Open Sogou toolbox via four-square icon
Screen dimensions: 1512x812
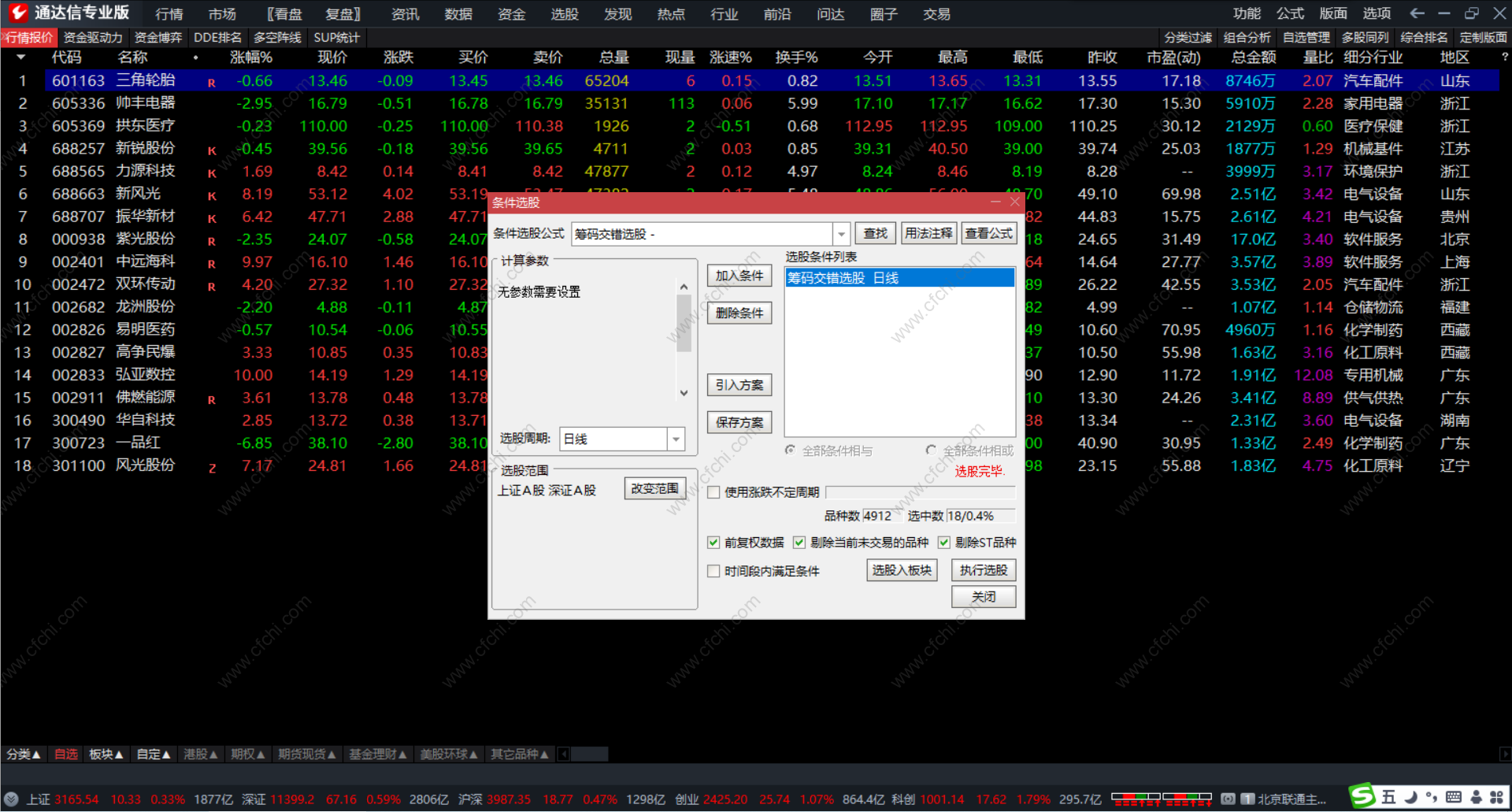[1499, 799]
